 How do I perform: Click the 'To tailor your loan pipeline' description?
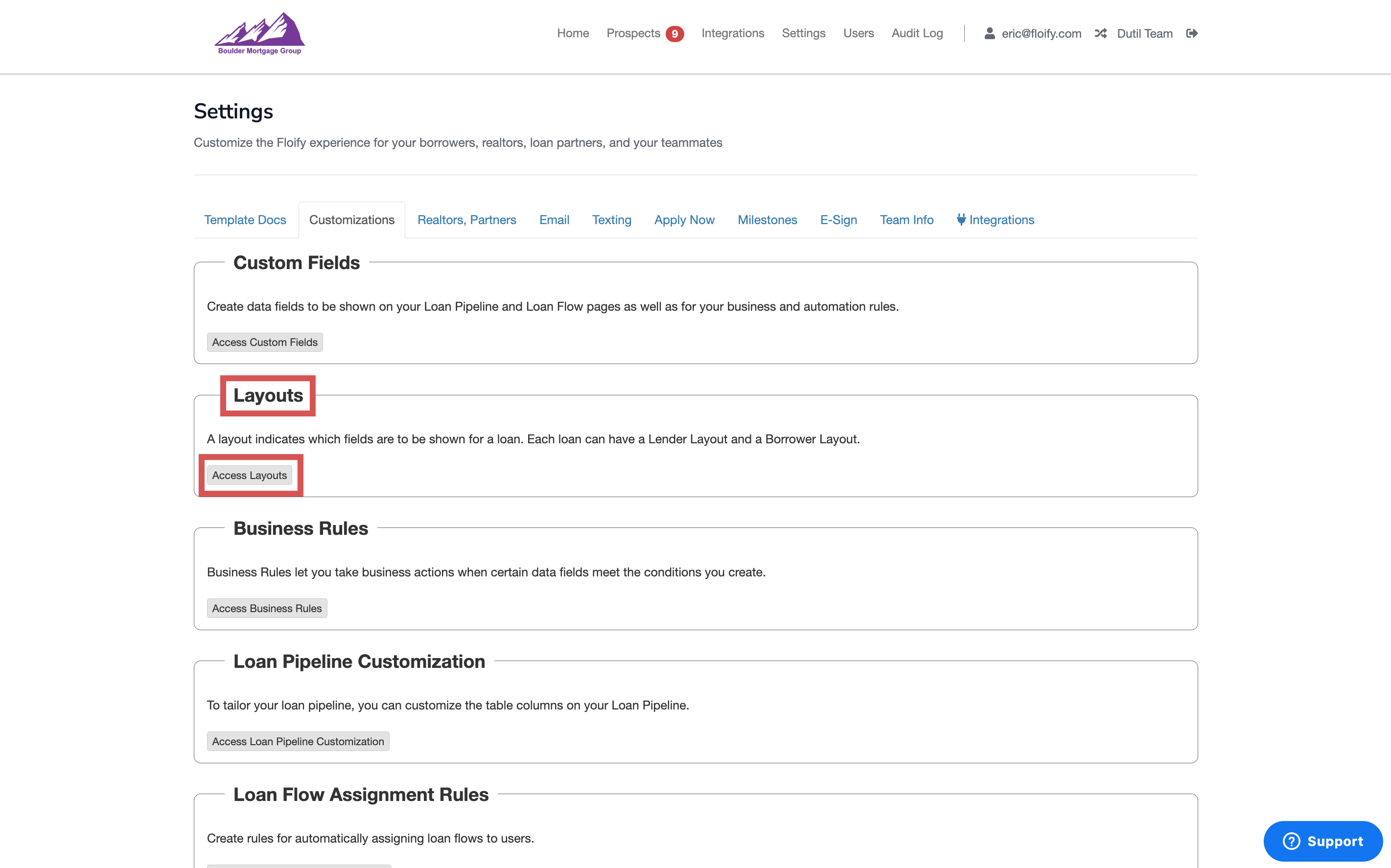(448, 705)
